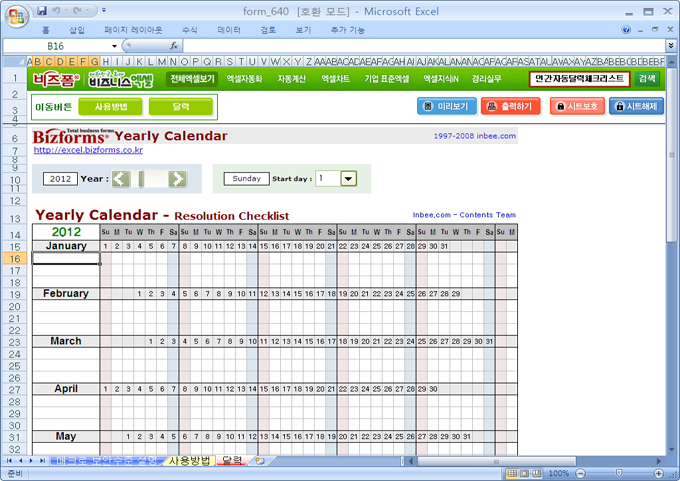
Task: Click the 사용방법 navigation button
Action: pos(111,107)
